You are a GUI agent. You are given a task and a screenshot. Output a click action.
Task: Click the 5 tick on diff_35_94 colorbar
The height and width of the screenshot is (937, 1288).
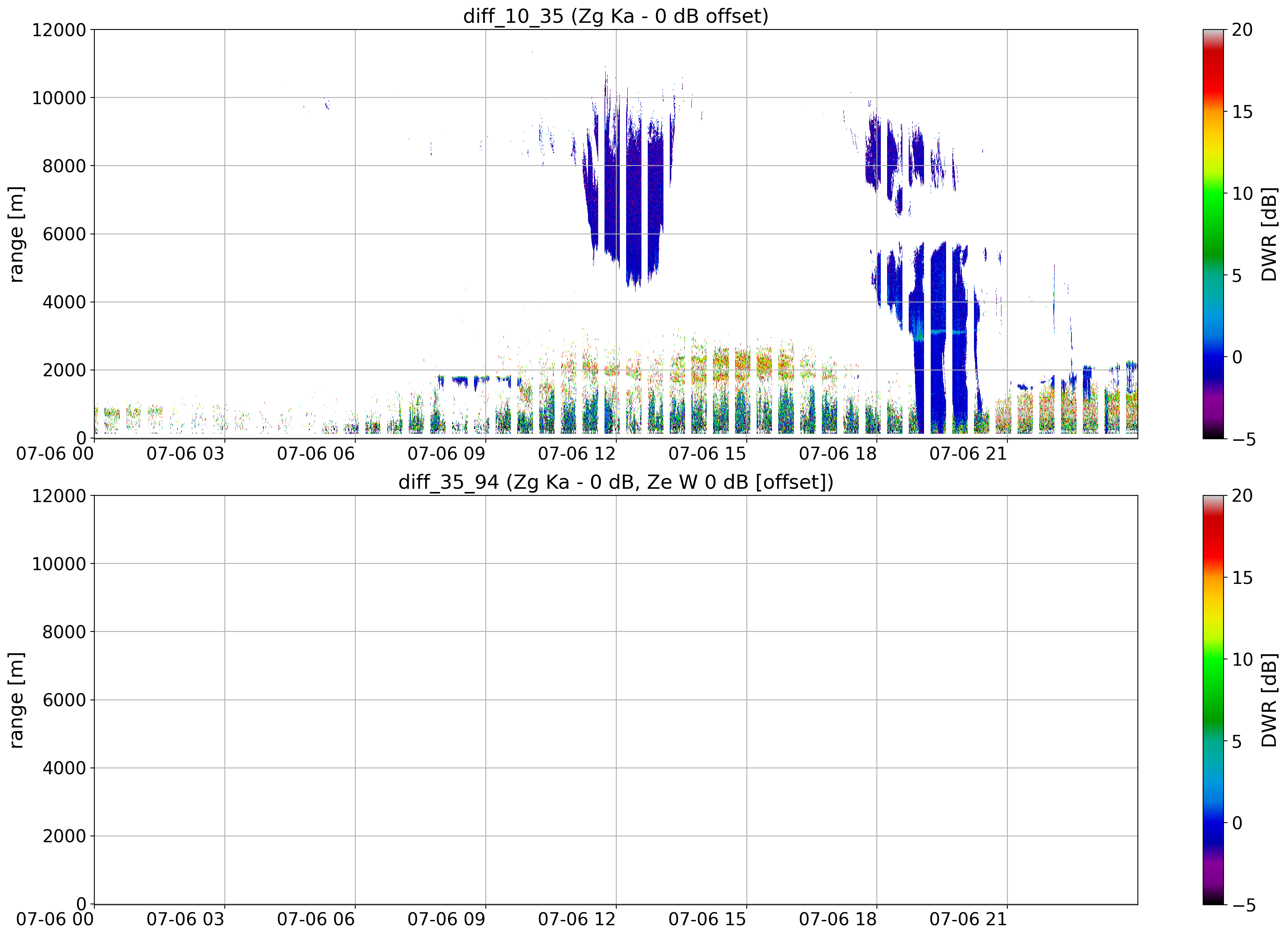tap(1237, 741)
